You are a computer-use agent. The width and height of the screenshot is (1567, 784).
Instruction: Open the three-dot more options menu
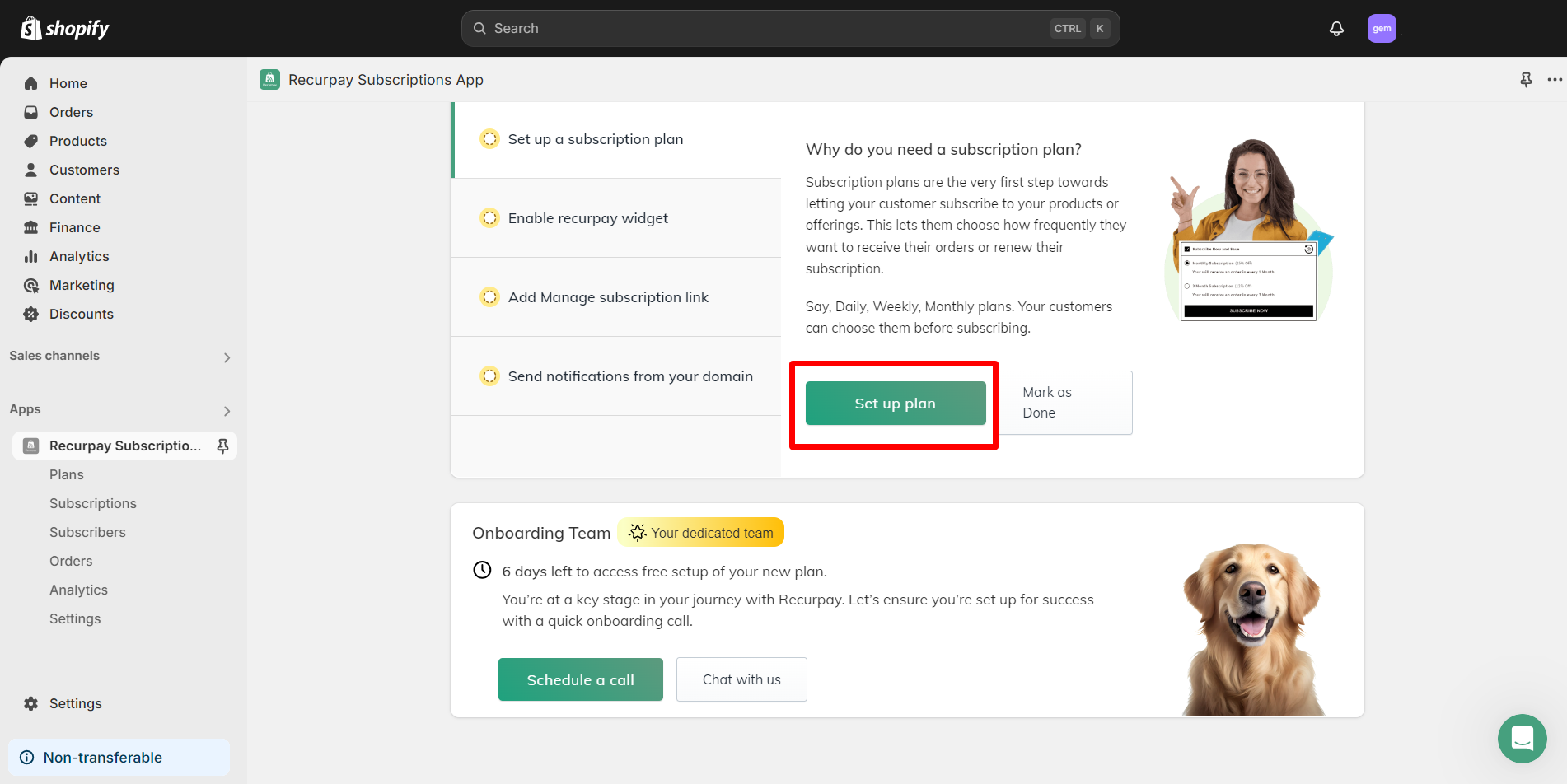point(1555,80)
